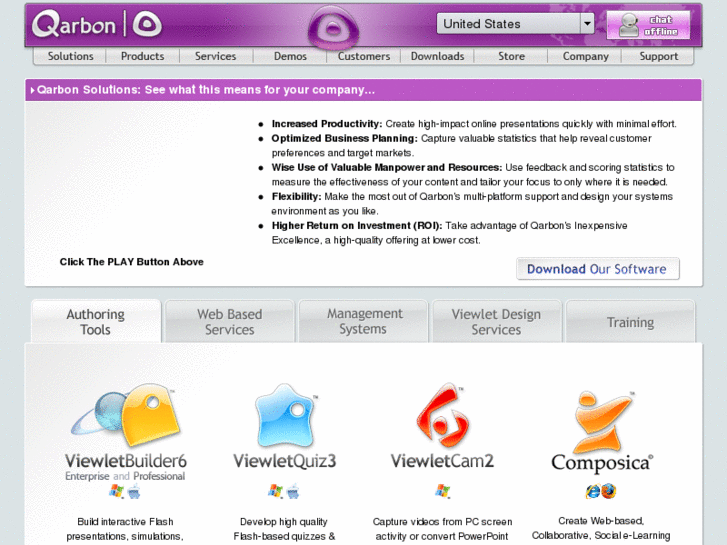
Task: Click Mac icon under ViewletQuiz3
Action: pos(293,491)
